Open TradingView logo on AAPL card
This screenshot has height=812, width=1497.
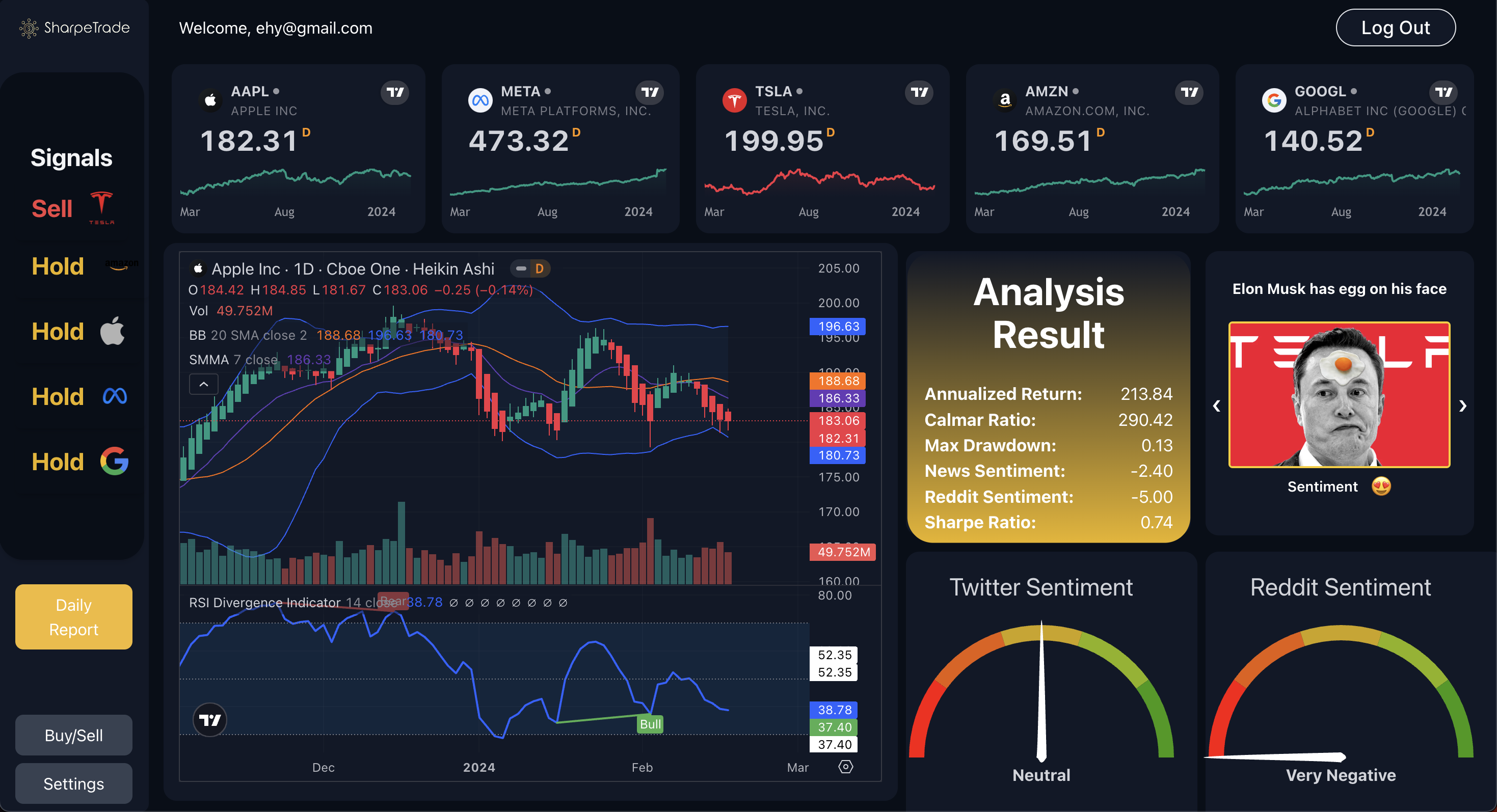tap(395, 92)
